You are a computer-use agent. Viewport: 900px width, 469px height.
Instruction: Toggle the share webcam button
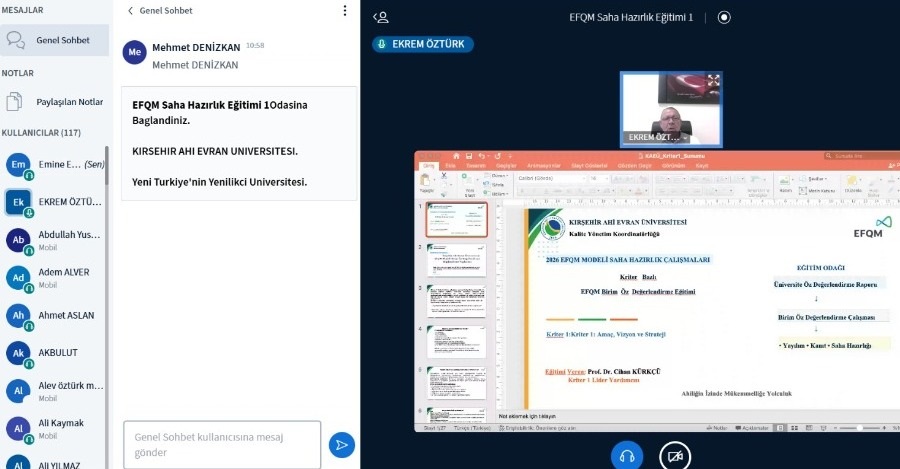tap(675, 456)
